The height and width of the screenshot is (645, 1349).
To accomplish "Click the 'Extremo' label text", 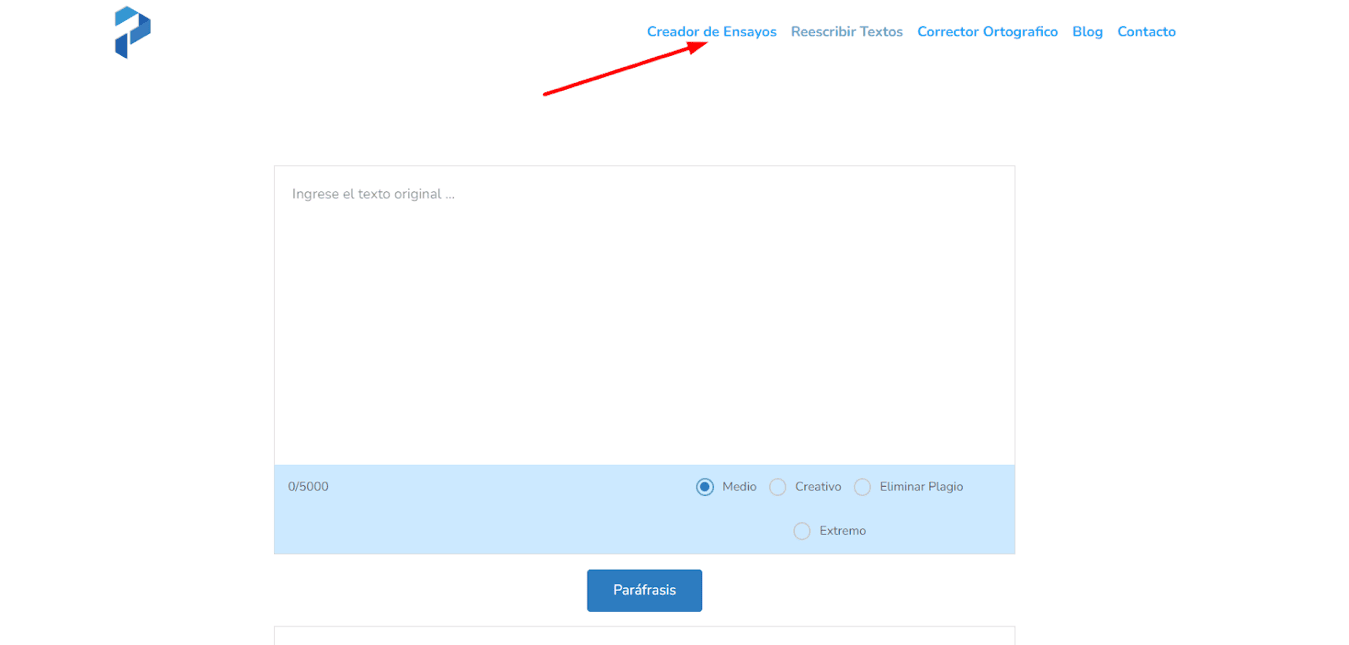I will 842,531.
